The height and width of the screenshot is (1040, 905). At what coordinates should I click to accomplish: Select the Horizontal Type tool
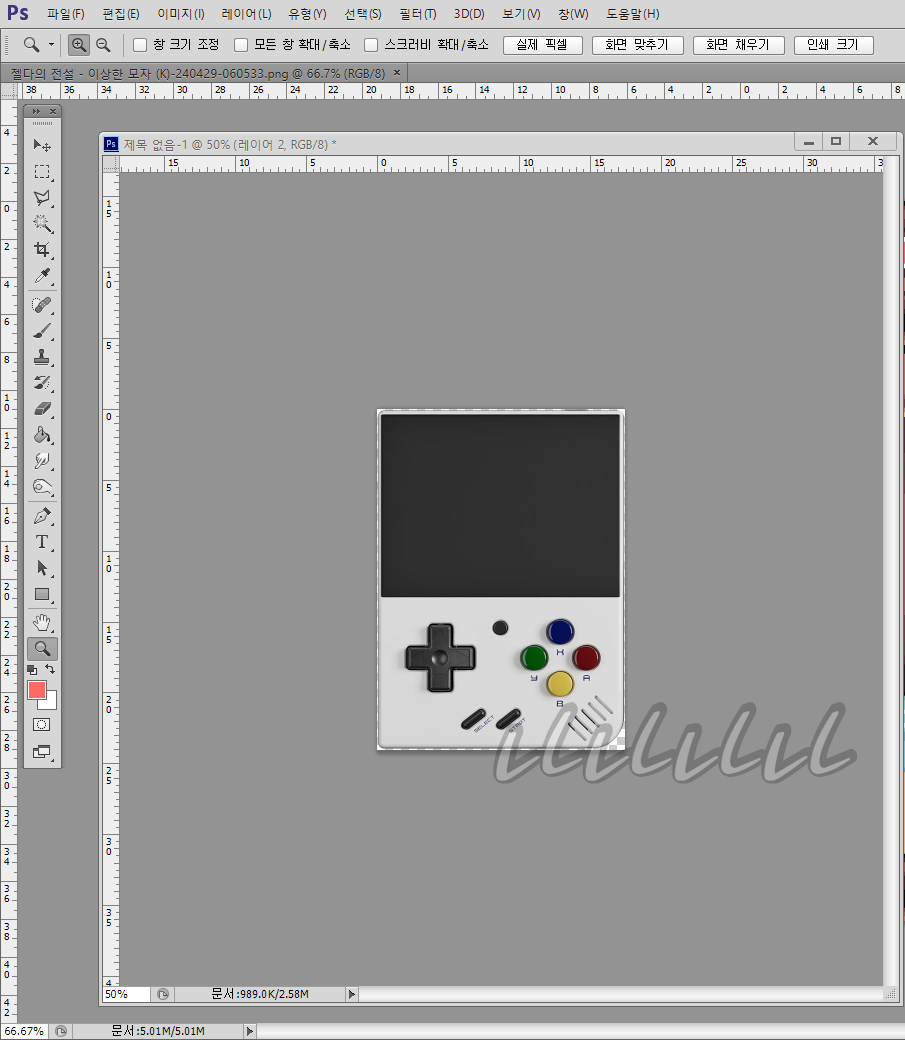pyautogui.click(x=42, y=542)
